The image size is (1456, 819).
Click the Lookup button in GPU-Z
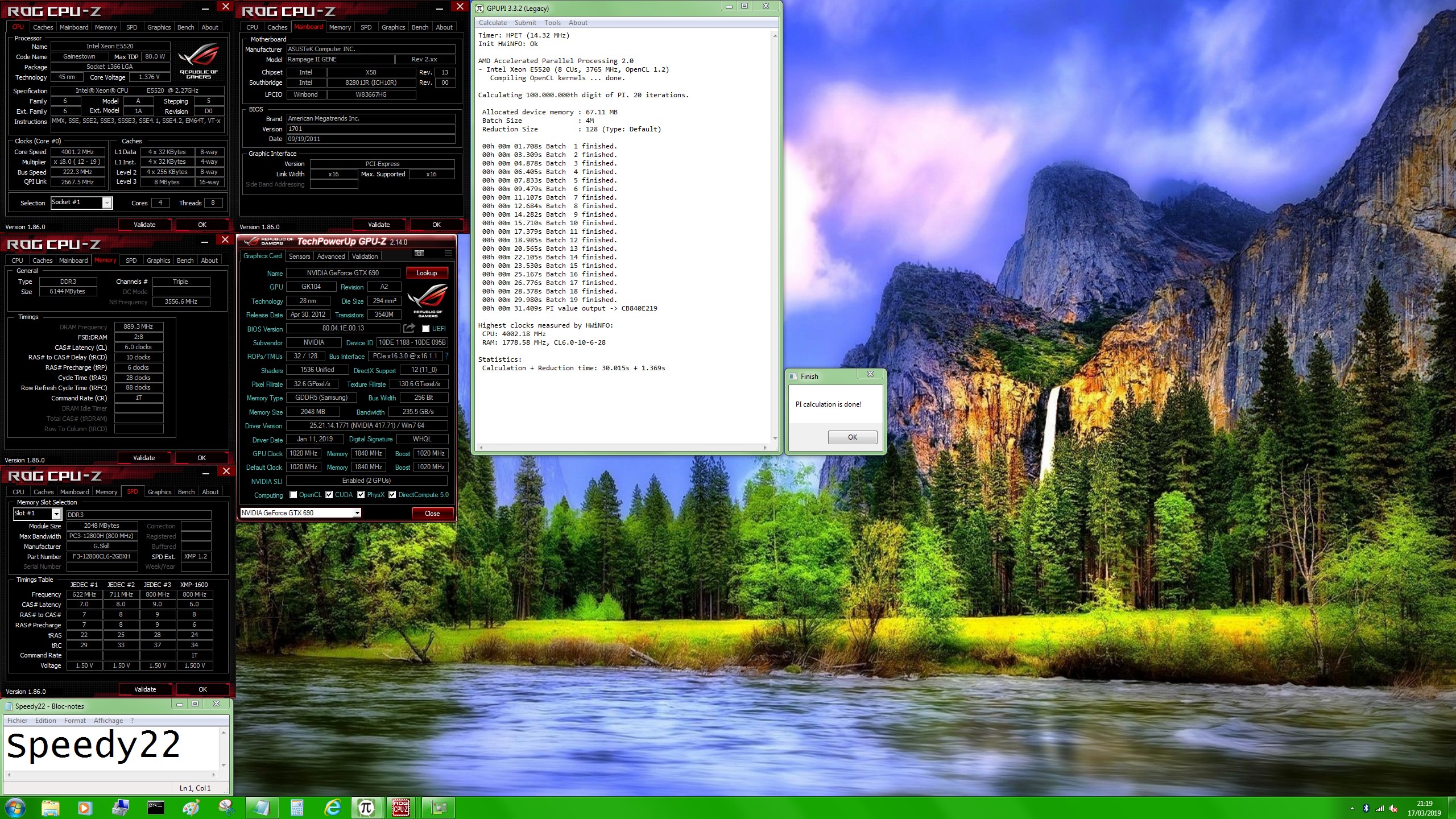pyautogui.click(x=427, y=273)
